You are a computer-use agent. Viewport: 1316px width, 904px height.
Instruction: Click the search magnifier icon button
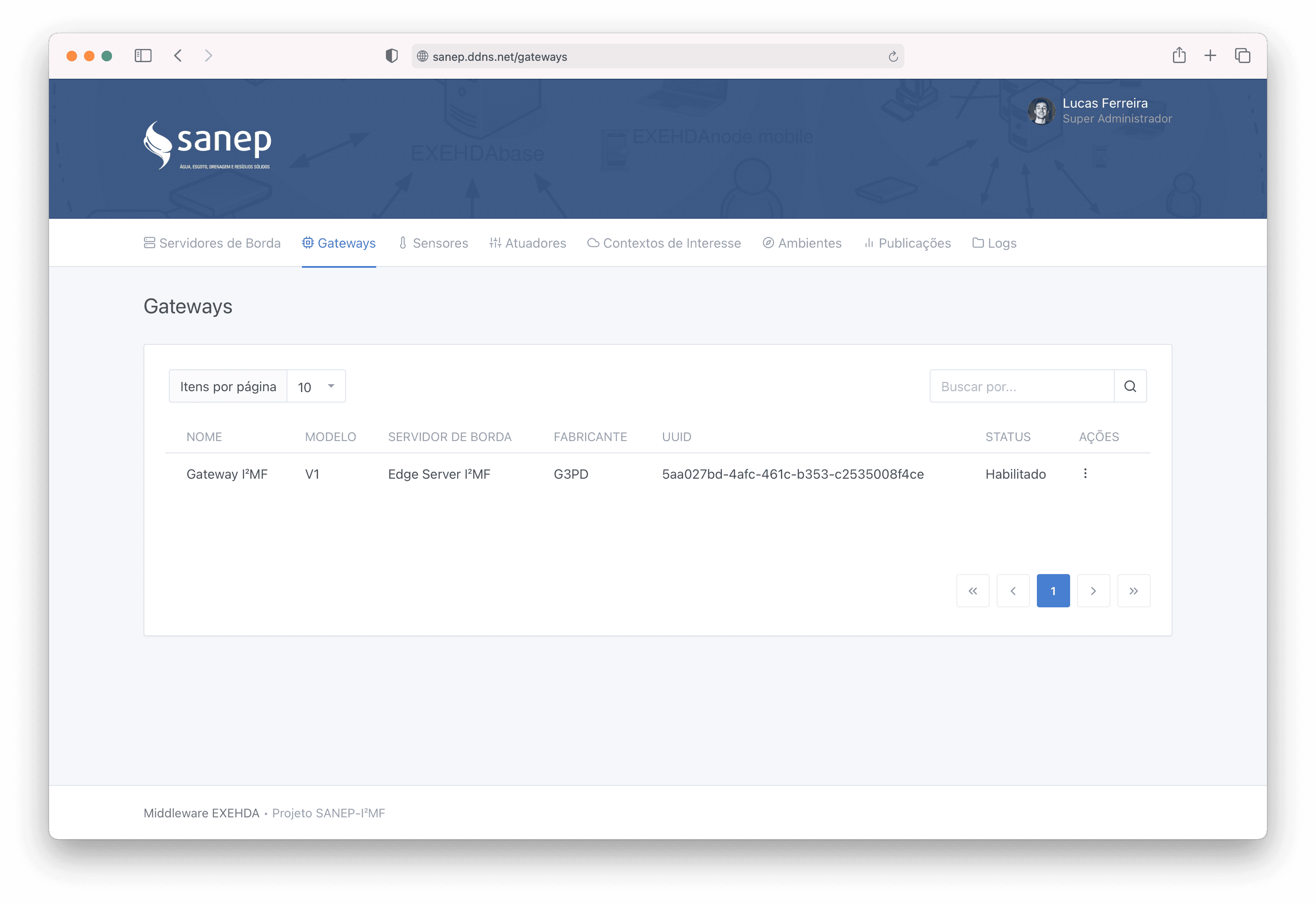[1130, 386]
